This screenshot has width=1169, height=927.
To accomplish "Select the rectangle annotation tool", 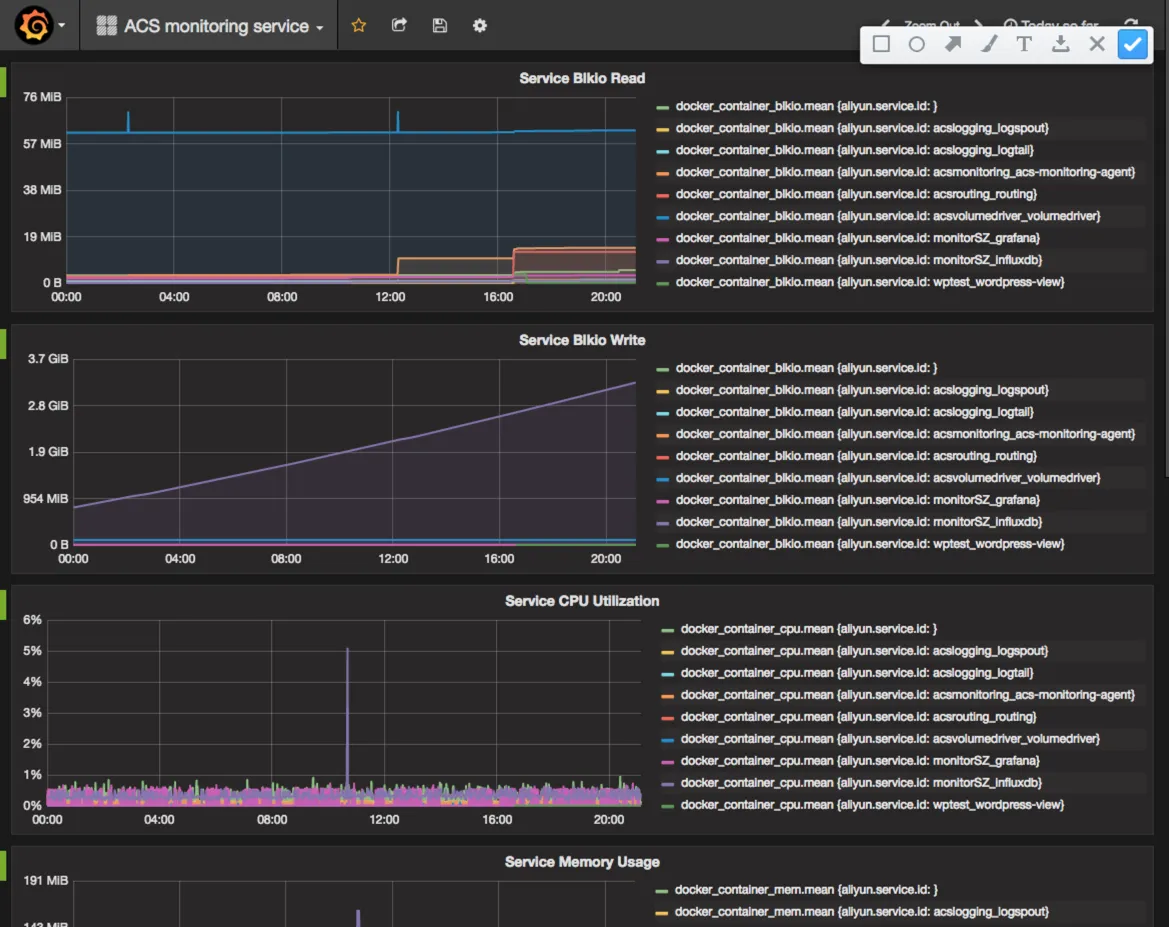I will tap(881, 44).
